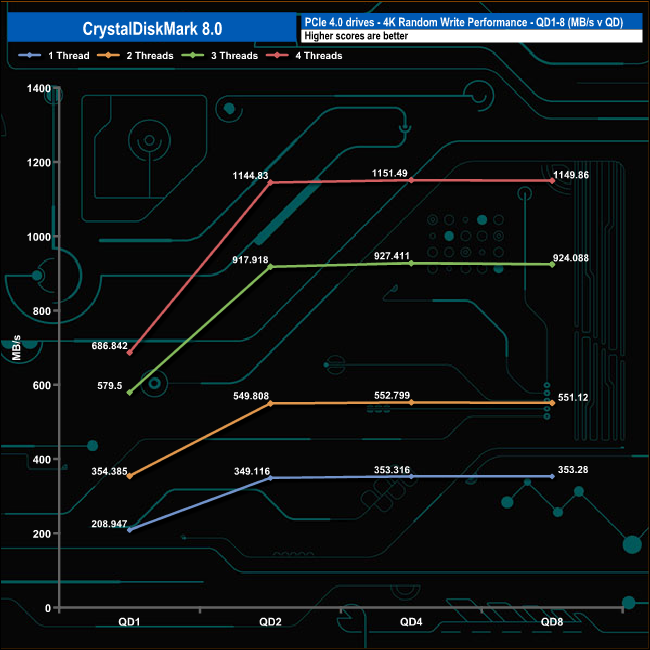650x650 pixels.
Task: Click the 1149.86 data label
Action: (x=571, y=175)
